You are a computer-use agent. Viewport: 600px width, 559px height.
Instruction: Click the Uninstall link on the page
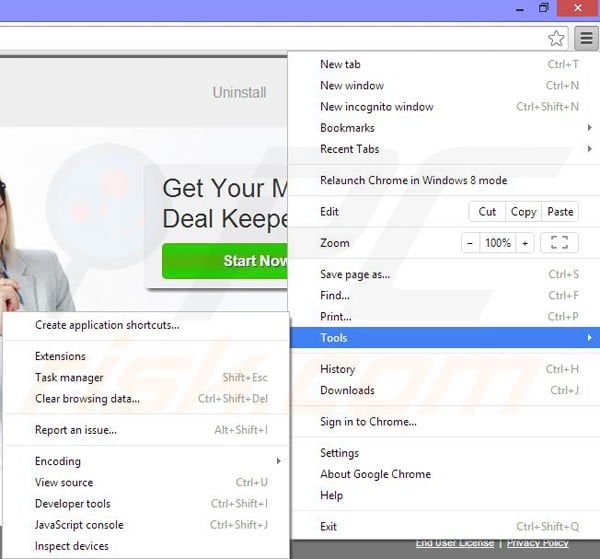pyautogui.click(x=239, y=92)
